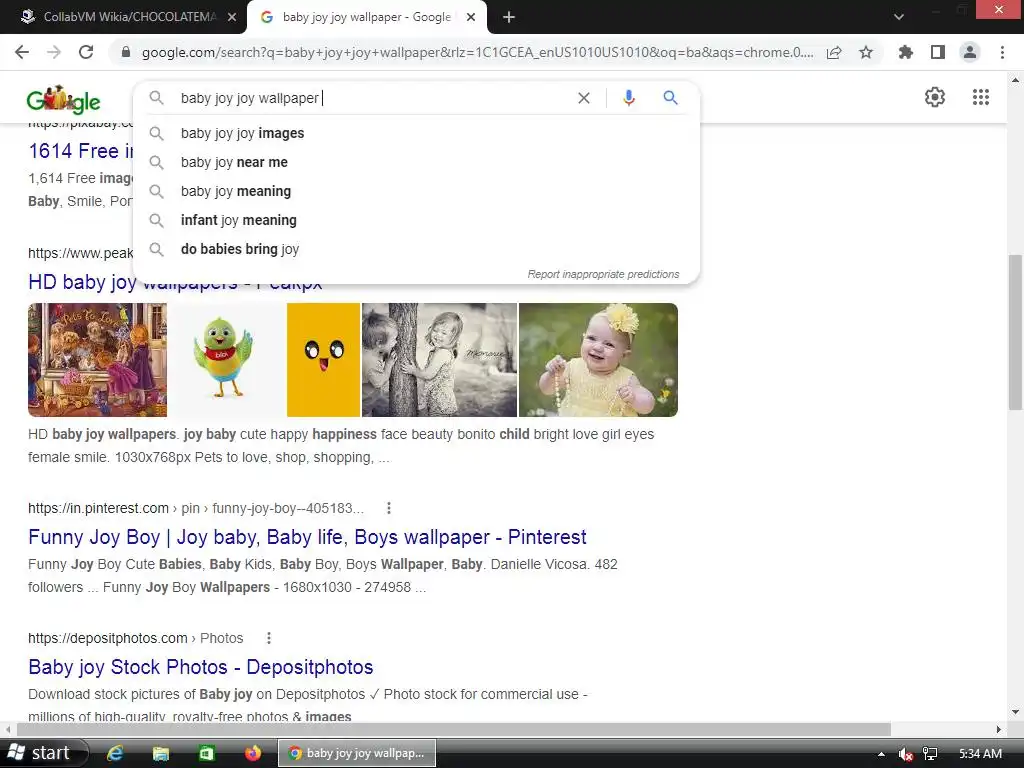
Task: Click the in.pinterest.com result URL
Action: click(196, 508)
